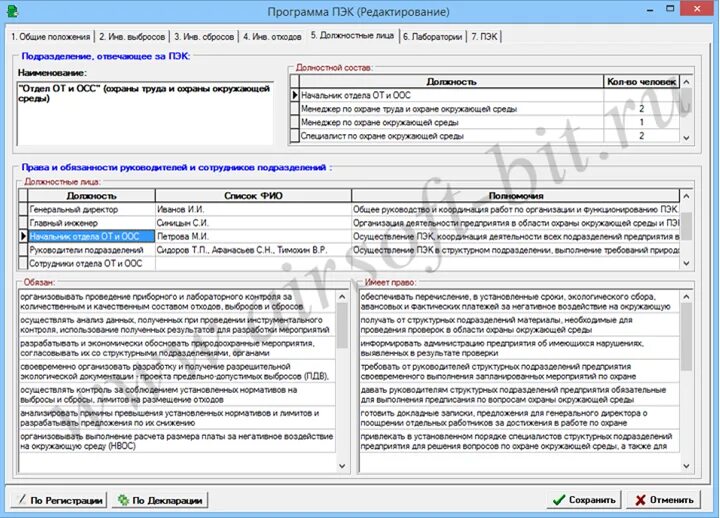Select cell Руководители подразделений
Screen dimensions: 720x518
click(x=91, y=250)
